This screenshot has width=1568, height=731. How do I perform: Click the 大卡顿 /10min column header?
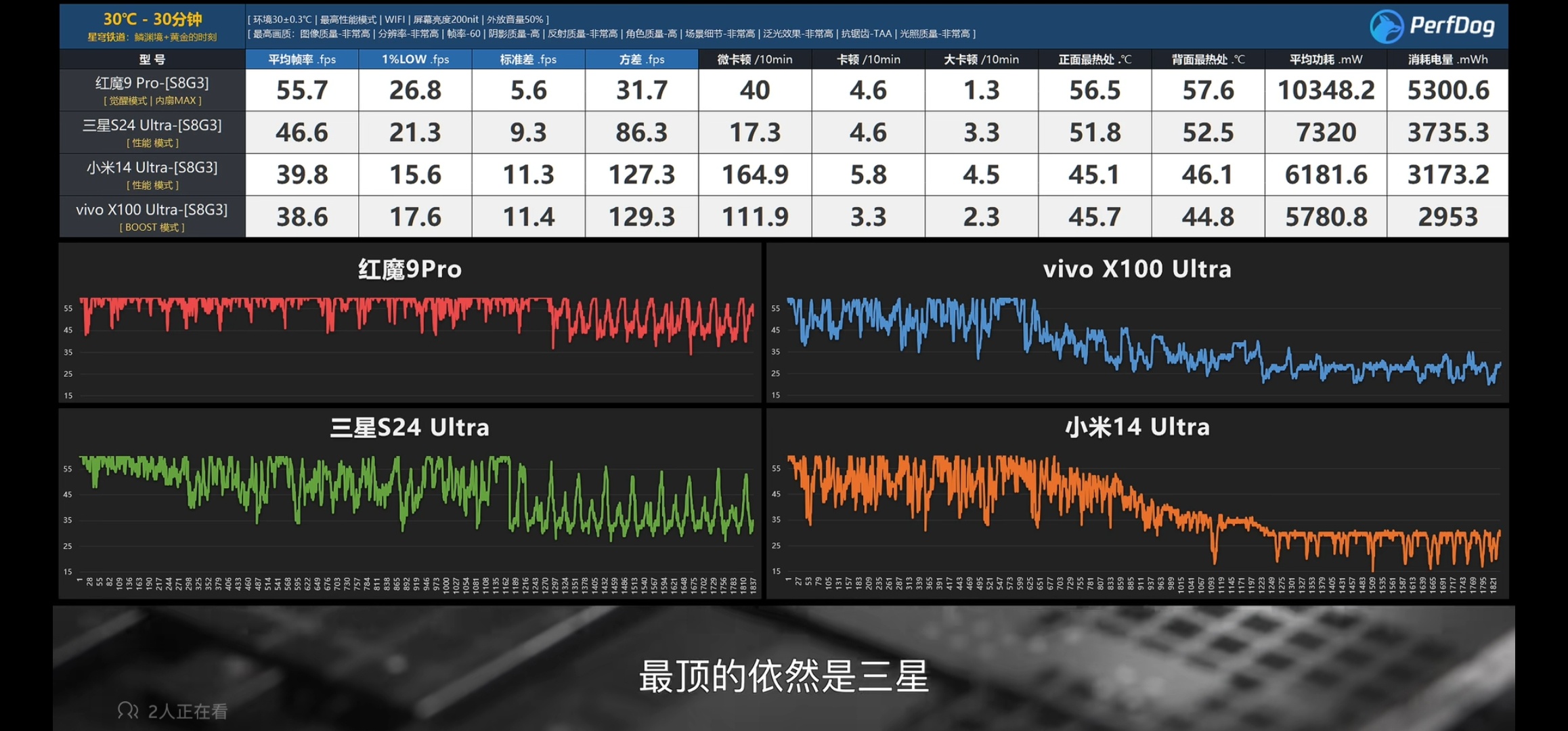[x=982, y=59]
